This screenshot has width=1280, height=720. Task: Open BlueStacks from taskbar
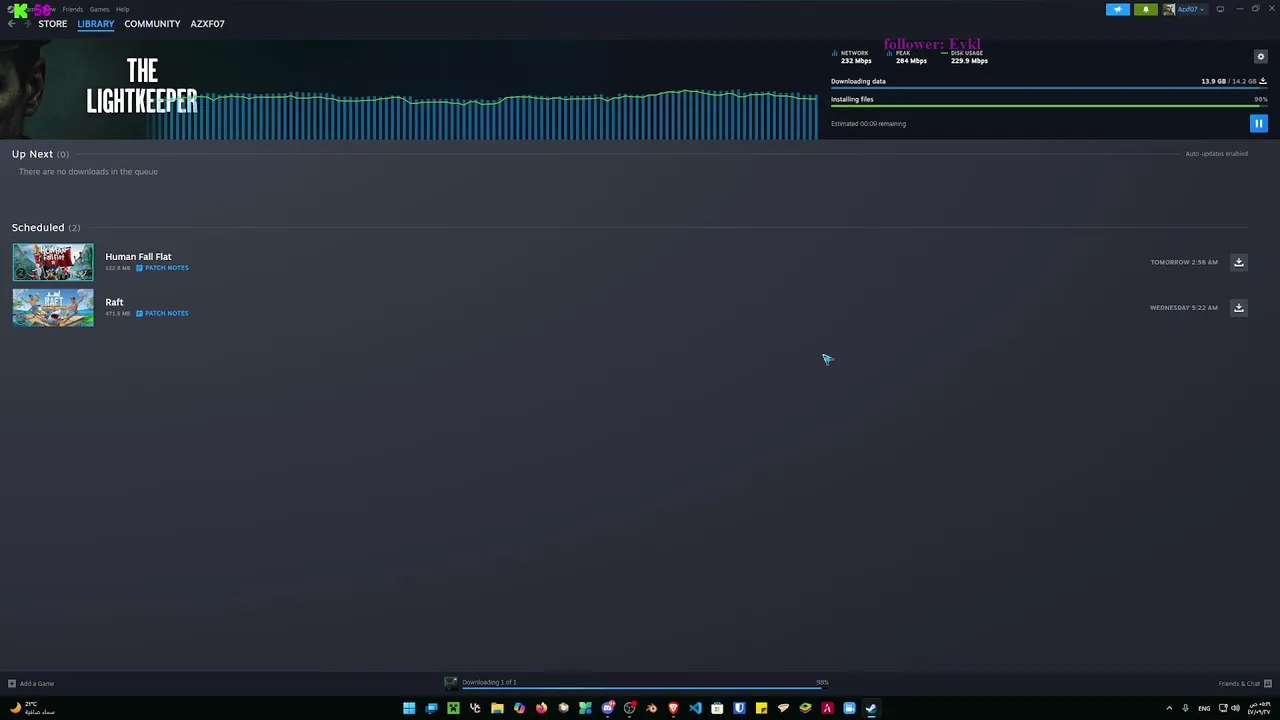[805, 708]
